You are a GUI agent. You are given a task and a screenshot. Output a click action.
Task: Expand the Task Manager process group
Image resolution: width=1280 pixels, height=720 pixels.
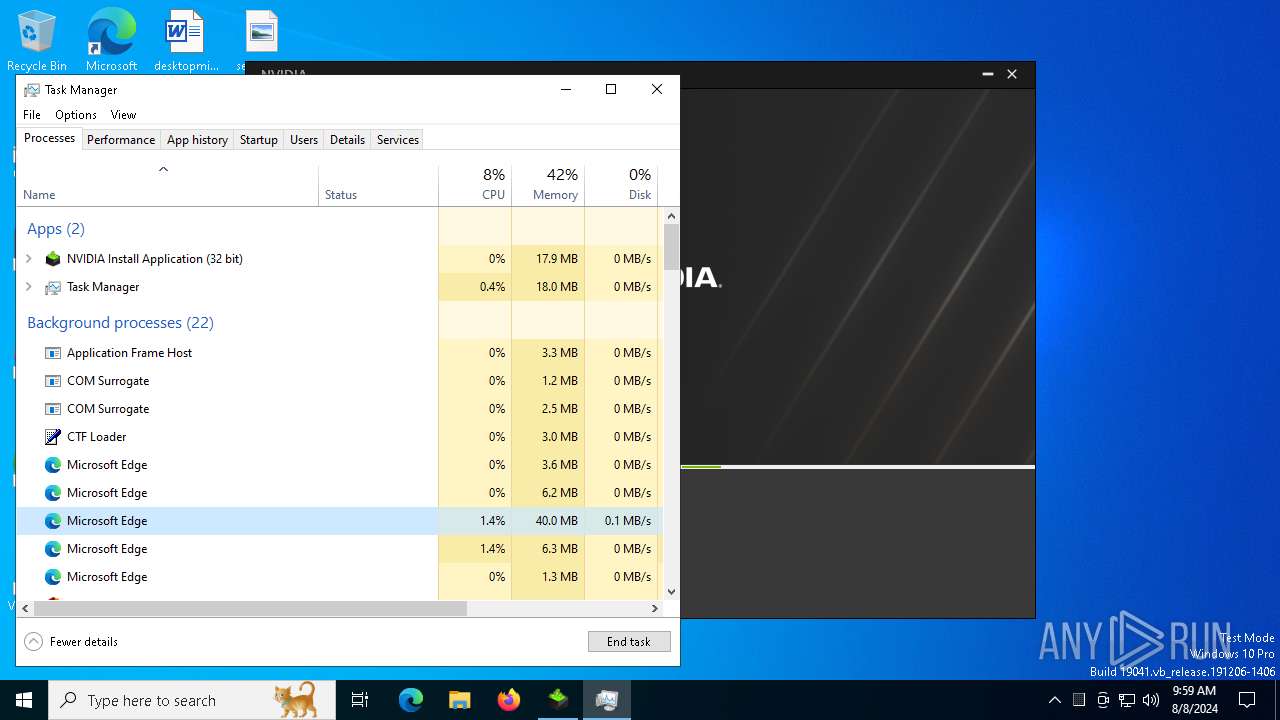[x=28, y=287]
